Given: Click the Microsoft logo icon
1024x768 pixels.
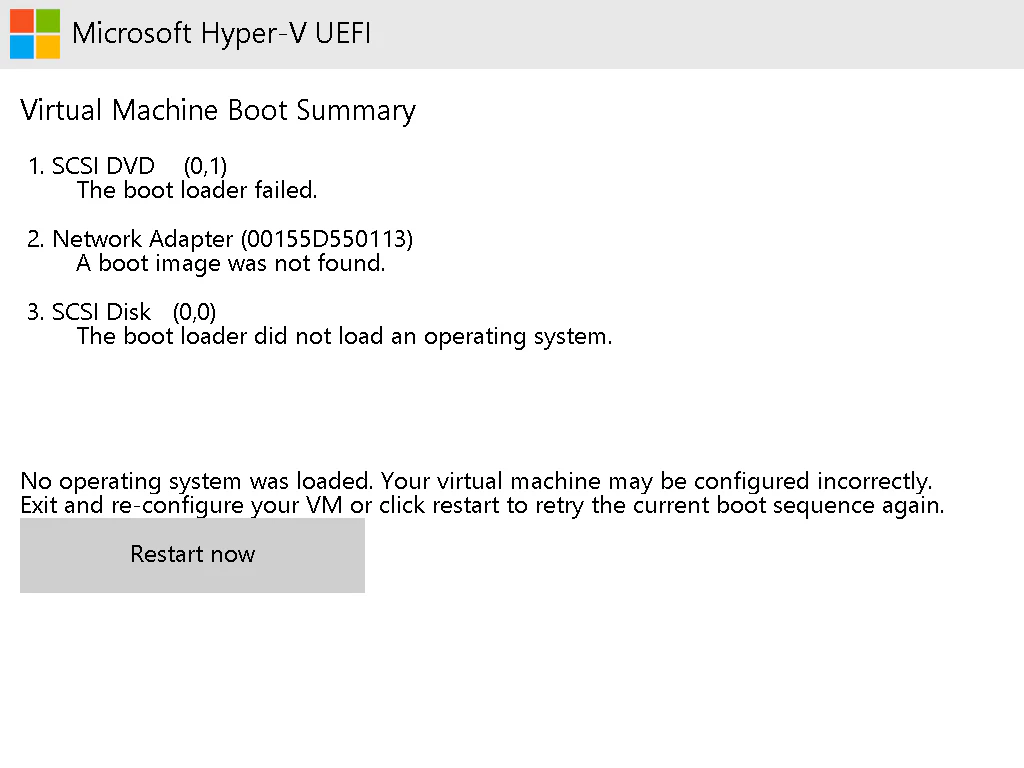Looking at the screenshot, I should coord(34,34).
